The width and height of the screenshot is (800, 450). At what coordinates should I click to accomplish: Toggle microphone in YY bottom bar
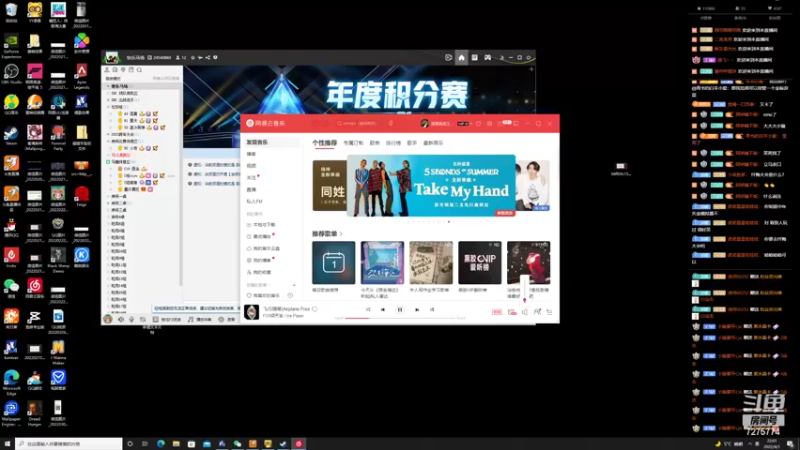tap(132, 319)
